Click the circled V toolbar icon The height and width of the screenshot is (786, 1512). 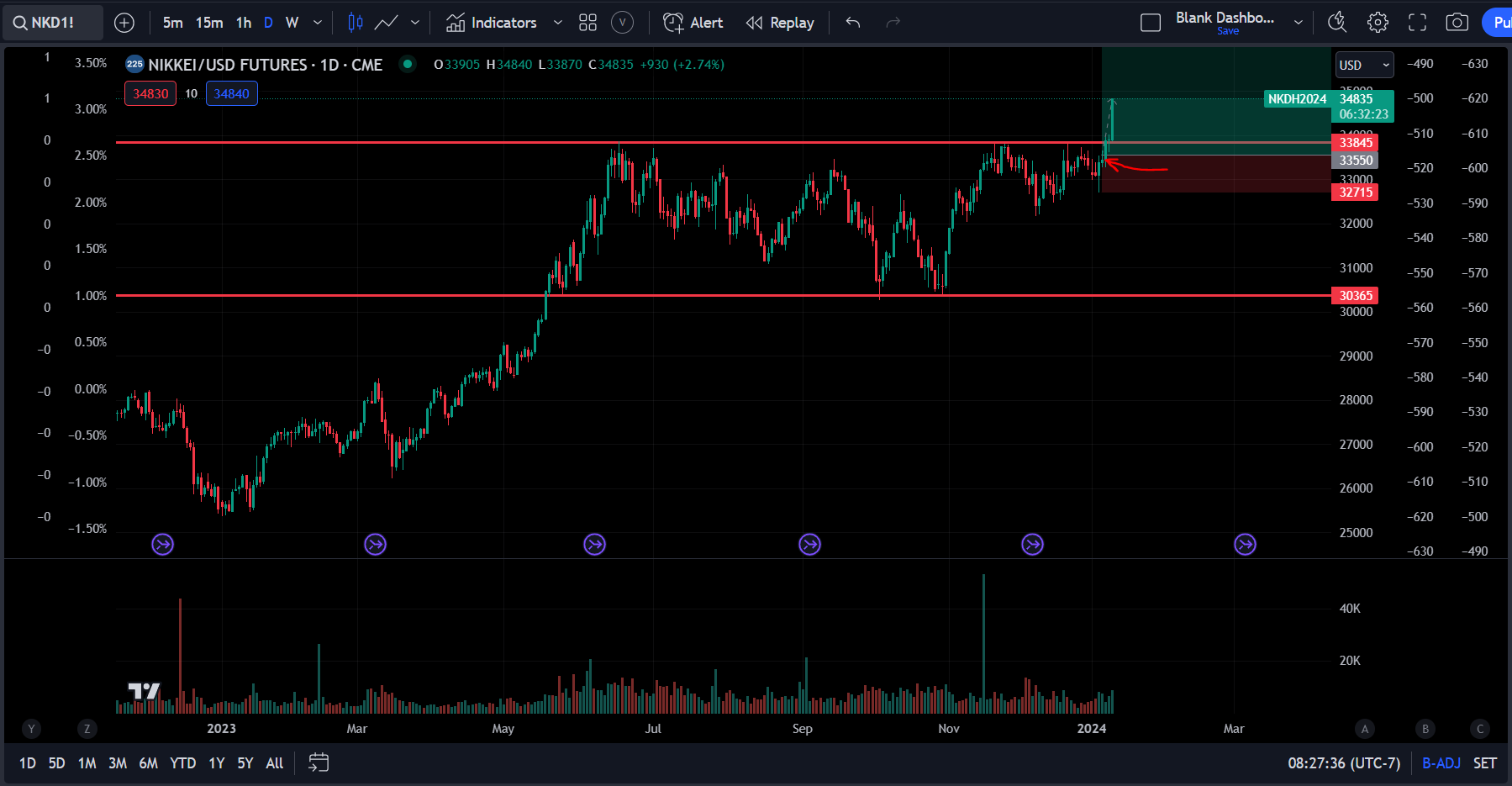point(622,23)
